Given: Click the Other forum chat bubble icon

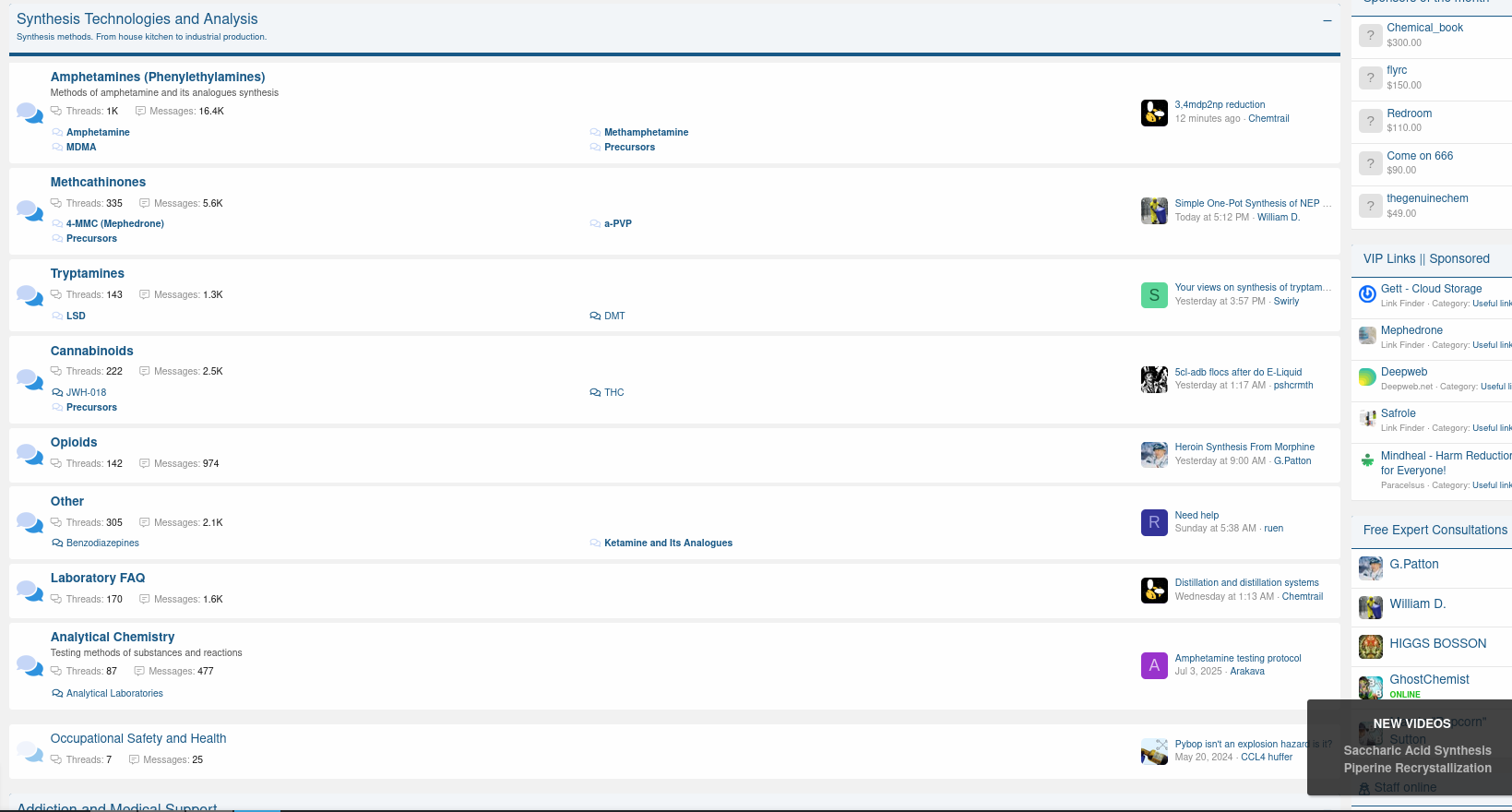Looking at the screenshot, I should coord(30,522).
